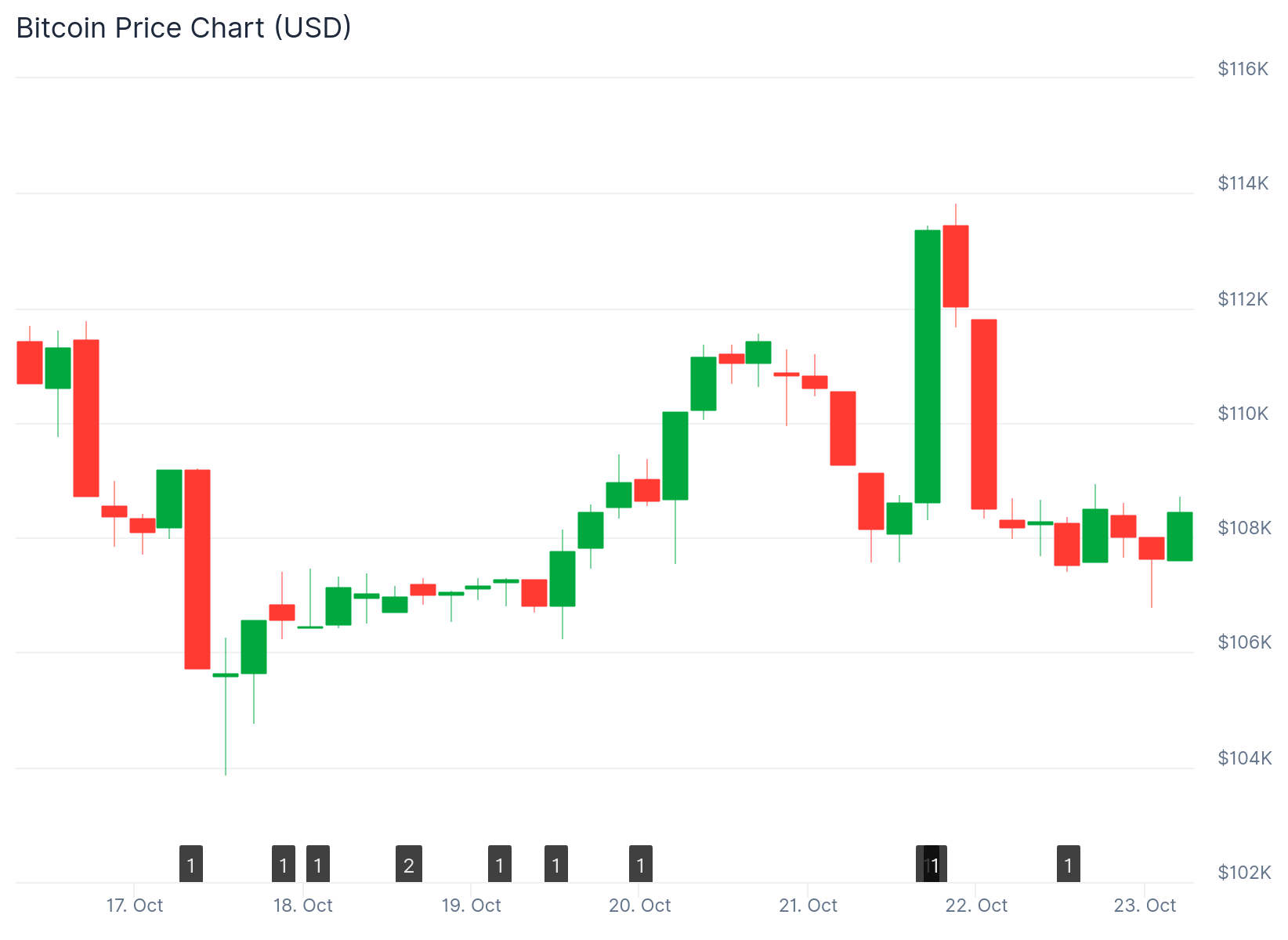Screen dimensions: 1288x940
Task: Select the marker midway between 19. and 20. Oct
Action: (x=556, y=864)
